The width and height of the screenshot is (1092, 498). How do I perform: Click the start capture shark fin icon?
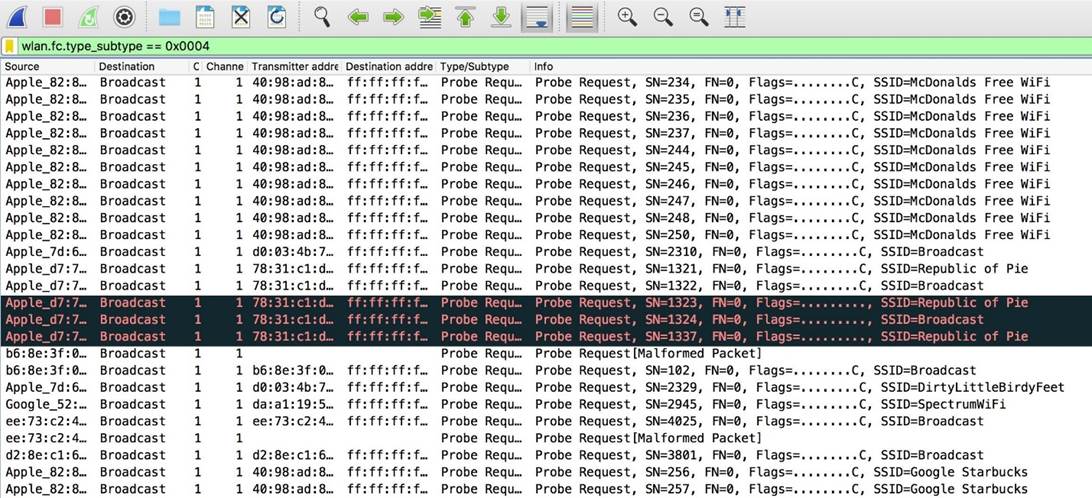tap(18, 16)
